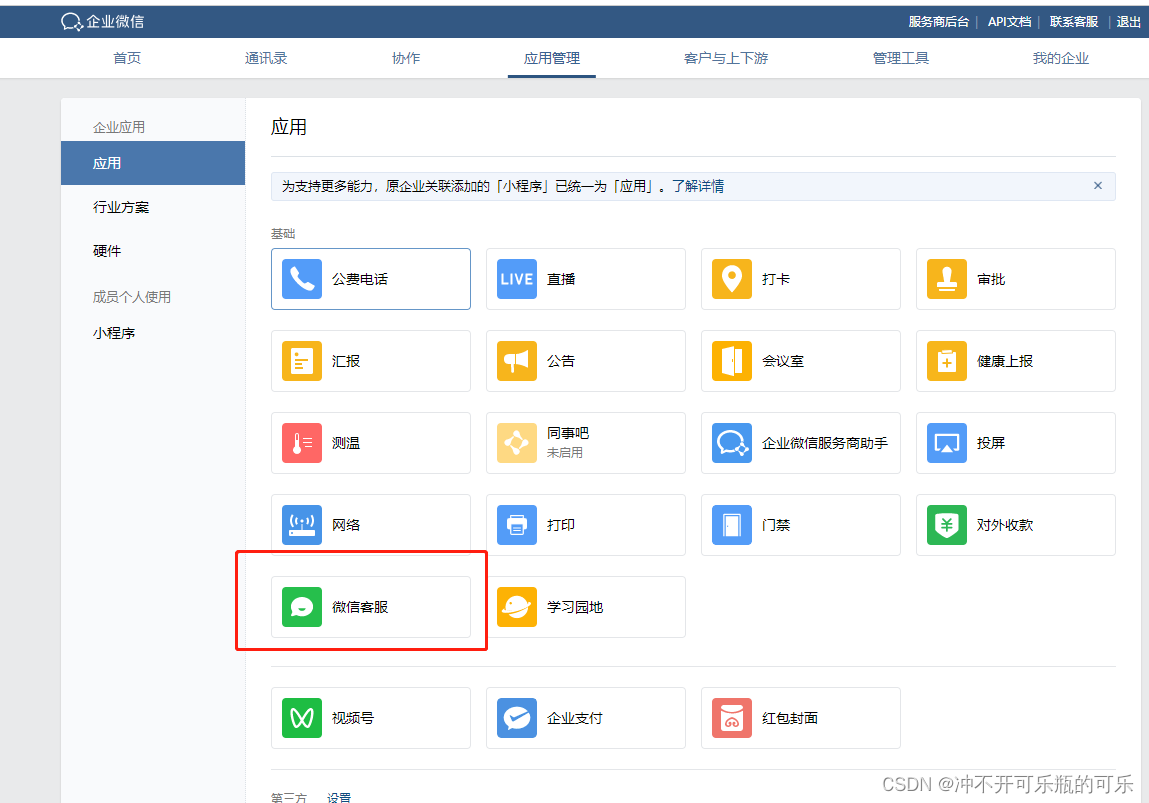Click the 未启用 status under 同事吧
1149x803 pixels.
pos(565,453)
